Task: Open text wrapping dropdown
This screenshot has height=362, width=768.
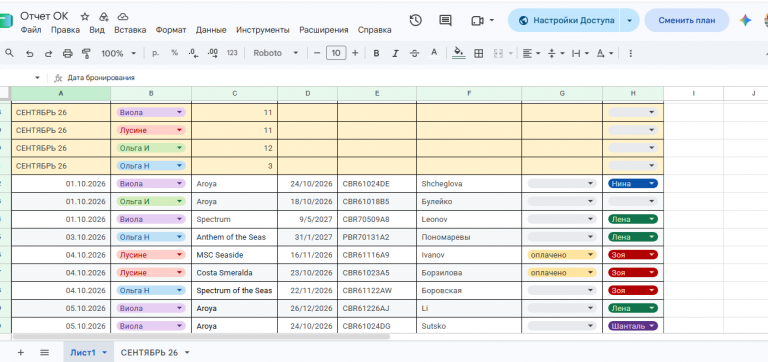Action: click(580, 53)
